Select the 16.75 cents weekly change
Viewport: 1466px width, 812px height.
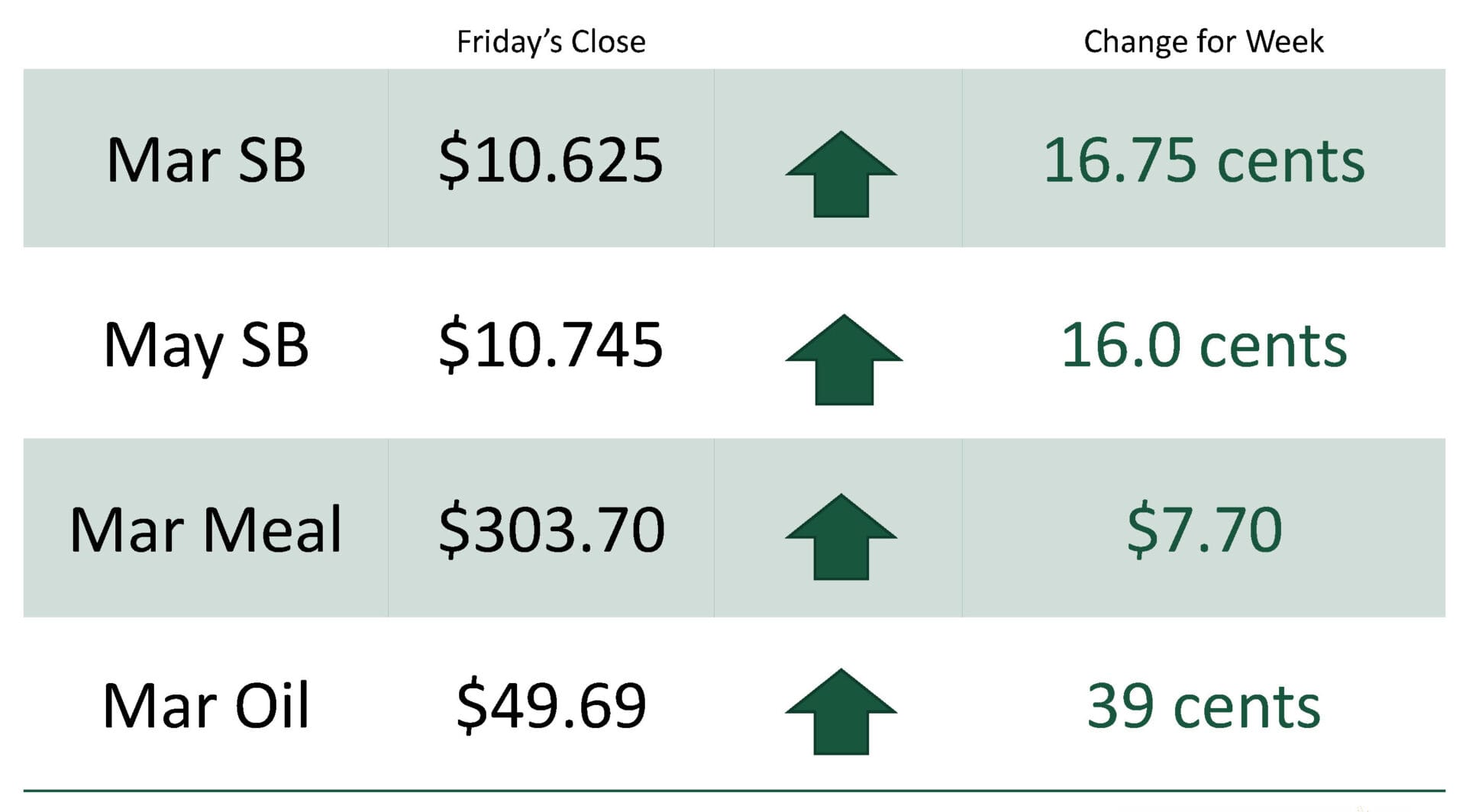(1203, 160)
